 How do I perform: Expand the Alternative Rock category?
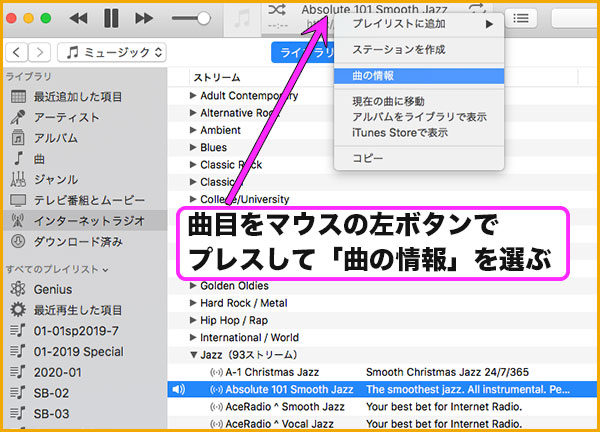coord(193,112)
